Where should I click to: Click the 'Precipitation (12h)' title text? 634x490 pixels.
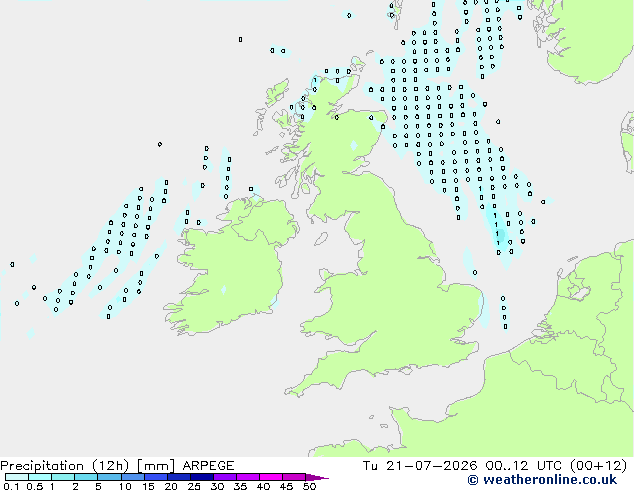point(65,466)
